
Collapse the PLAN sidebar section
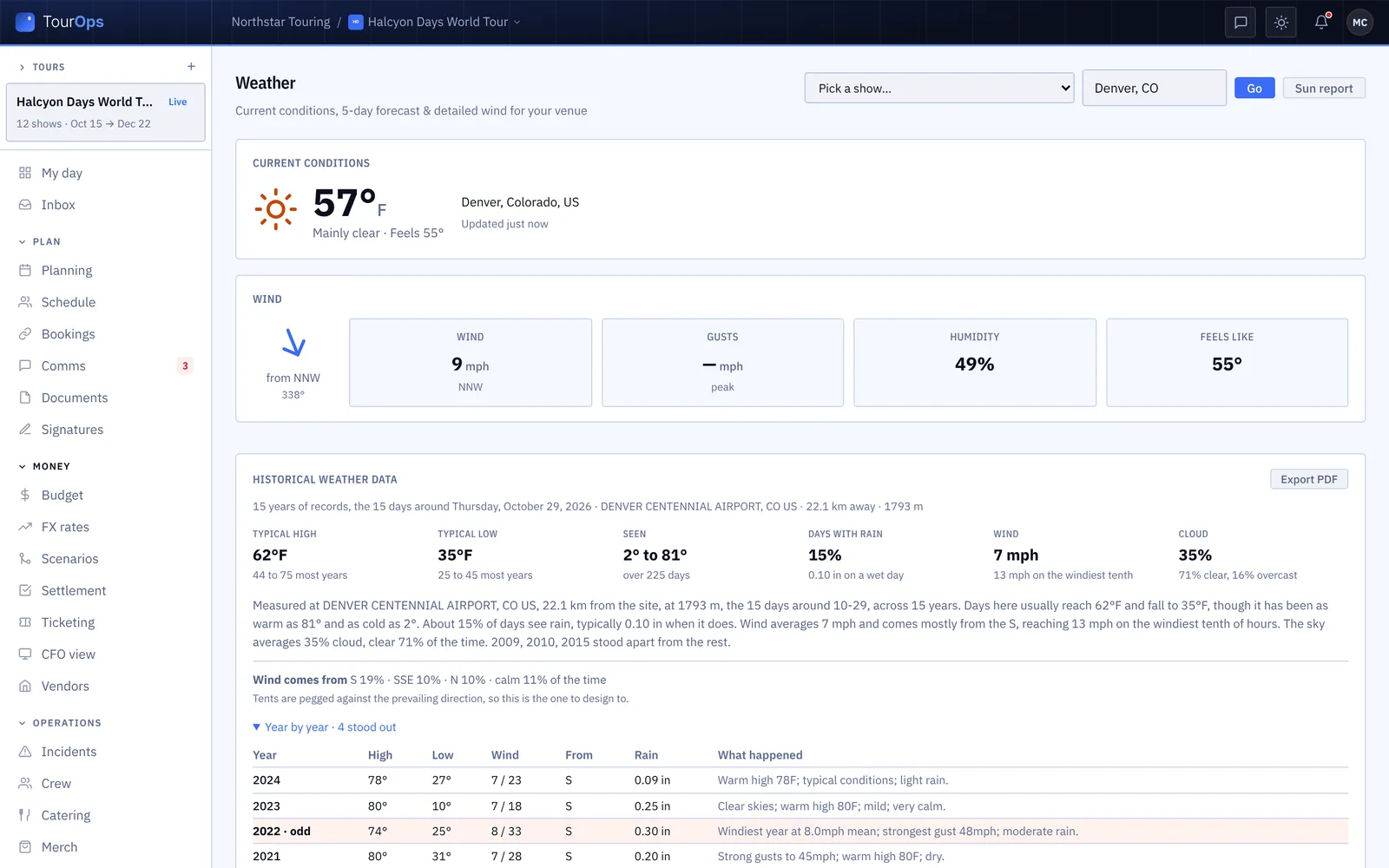point(40,241)
